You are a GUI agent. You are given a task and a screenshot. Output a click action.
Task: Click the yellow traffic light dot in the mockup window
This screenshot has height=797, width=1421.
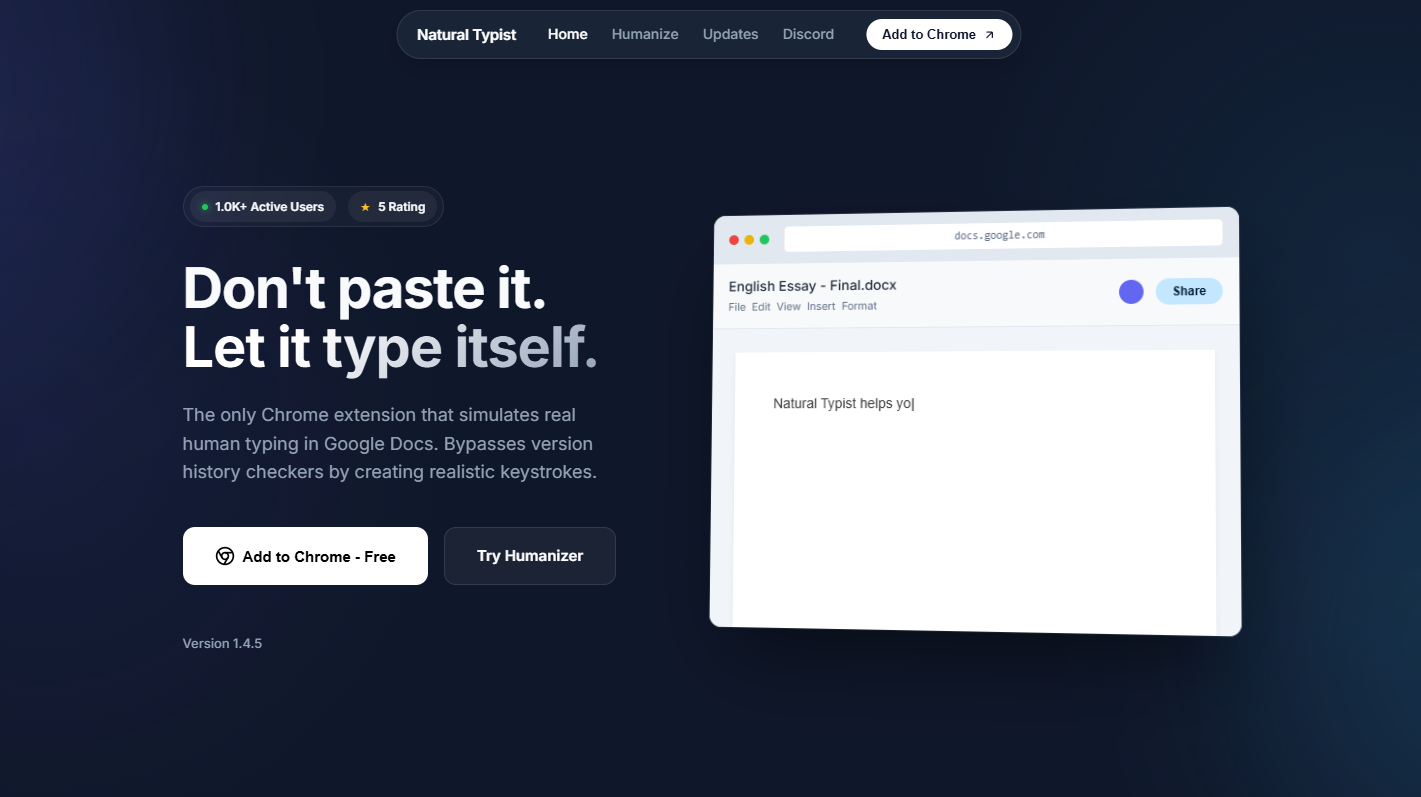click(749, 240)
